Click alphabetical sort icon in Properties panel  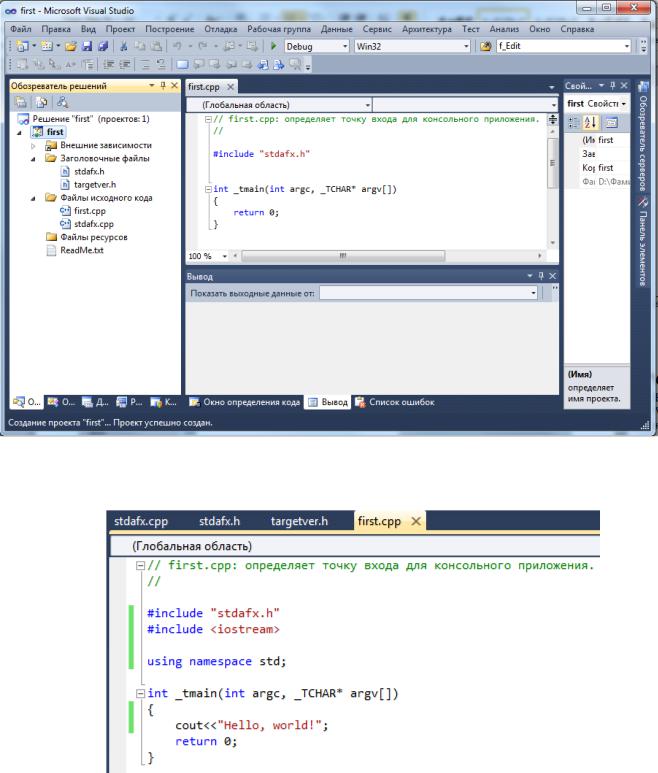click(x=590, y=122)
